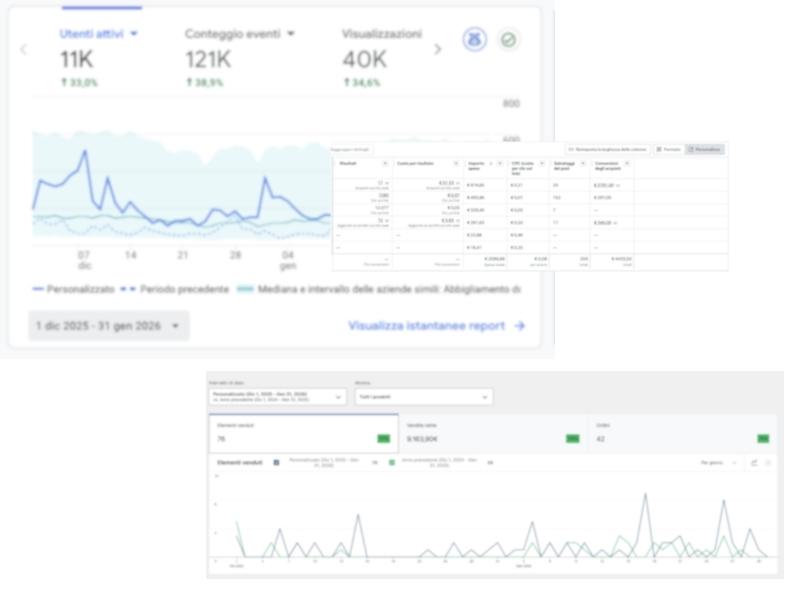
Task: Toggle the Personalizzato series checkbox in sales chart
Action: tap(277, 463)
